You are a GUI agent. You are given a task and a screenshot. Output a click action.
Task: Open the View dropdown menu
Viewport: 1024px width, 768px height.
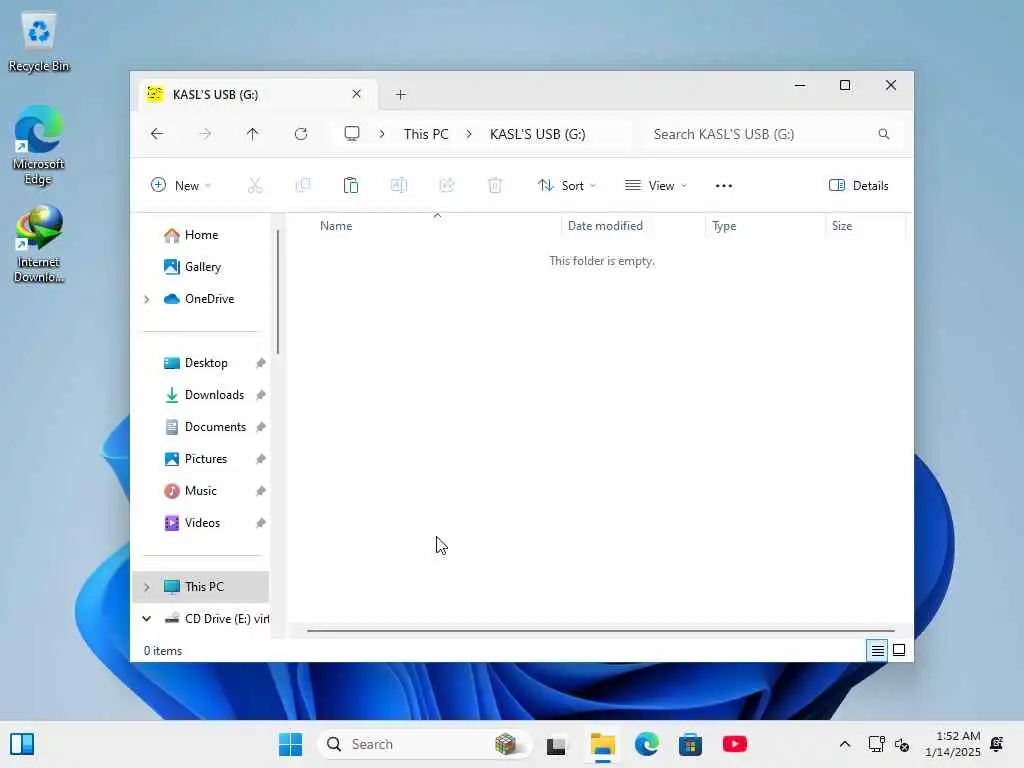pyautogui.click(x=656, y=185)
